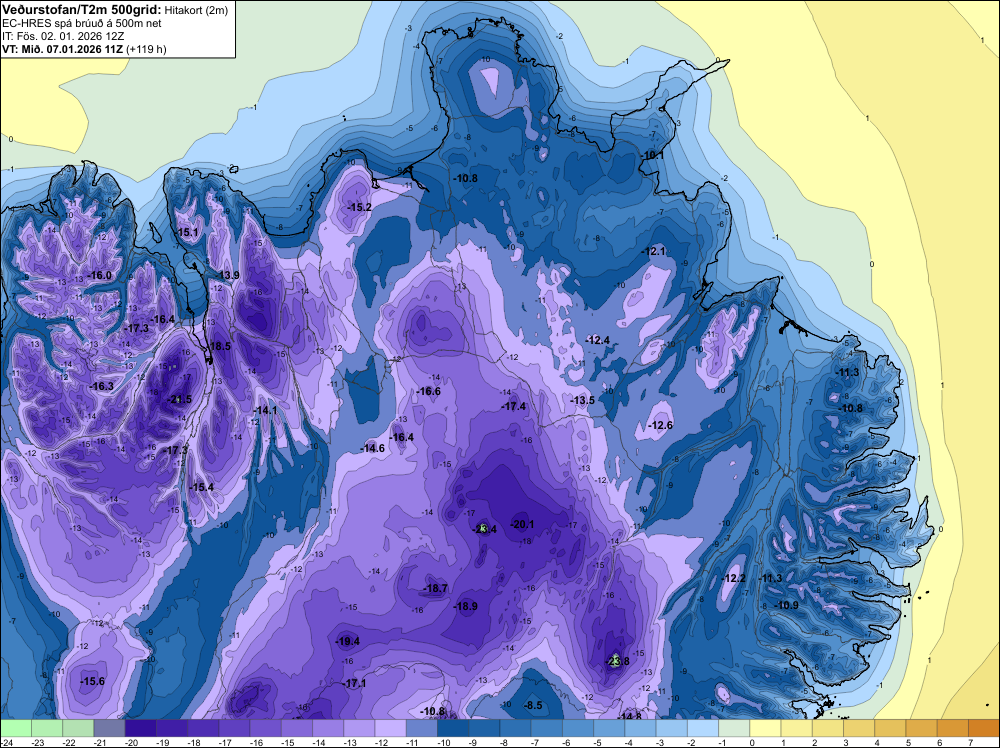The image size is (1000, 748).
Task: Select the -8.5 temperature label
Action: (533, 705)
